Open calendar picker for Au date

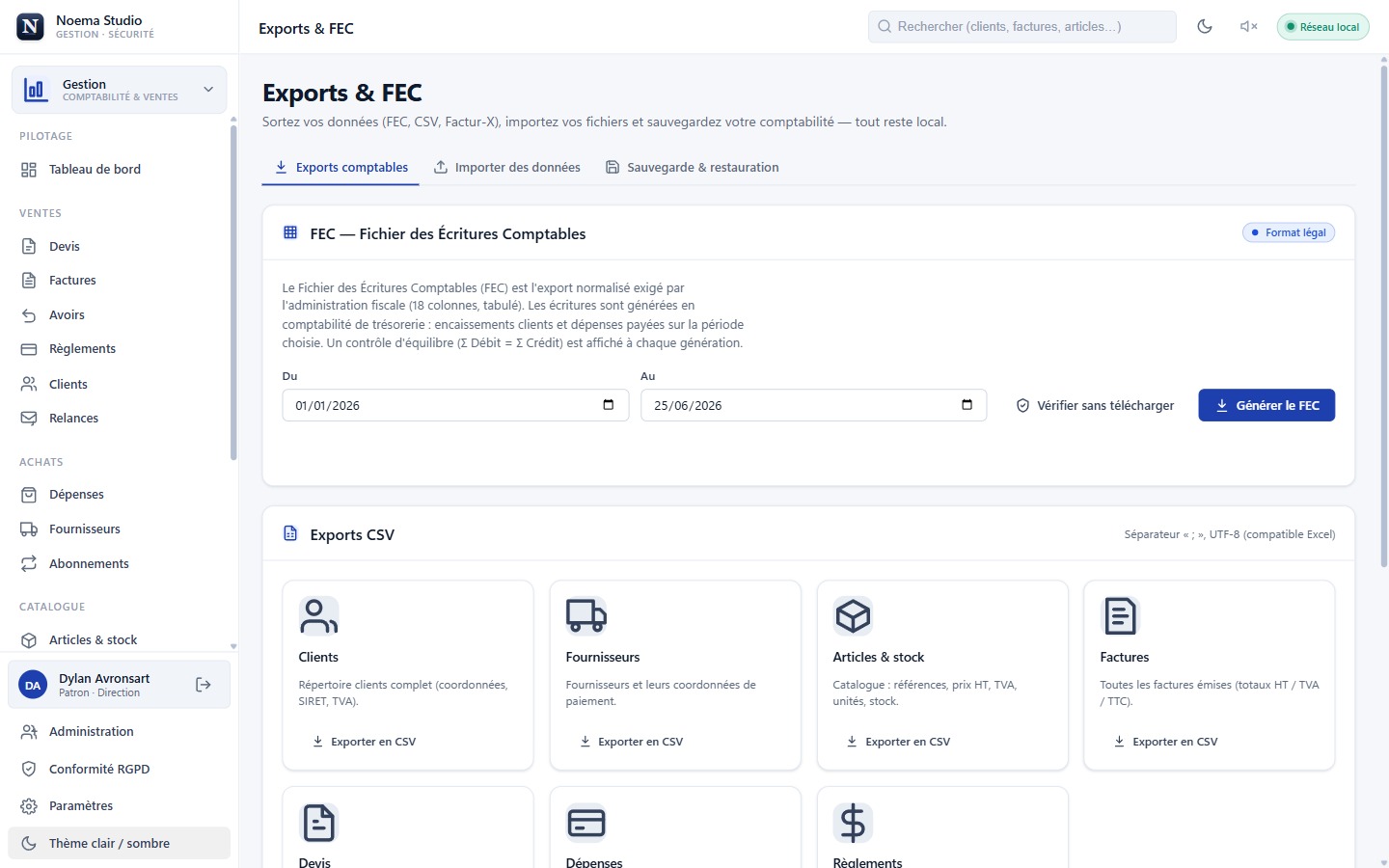tap(967, 405)
